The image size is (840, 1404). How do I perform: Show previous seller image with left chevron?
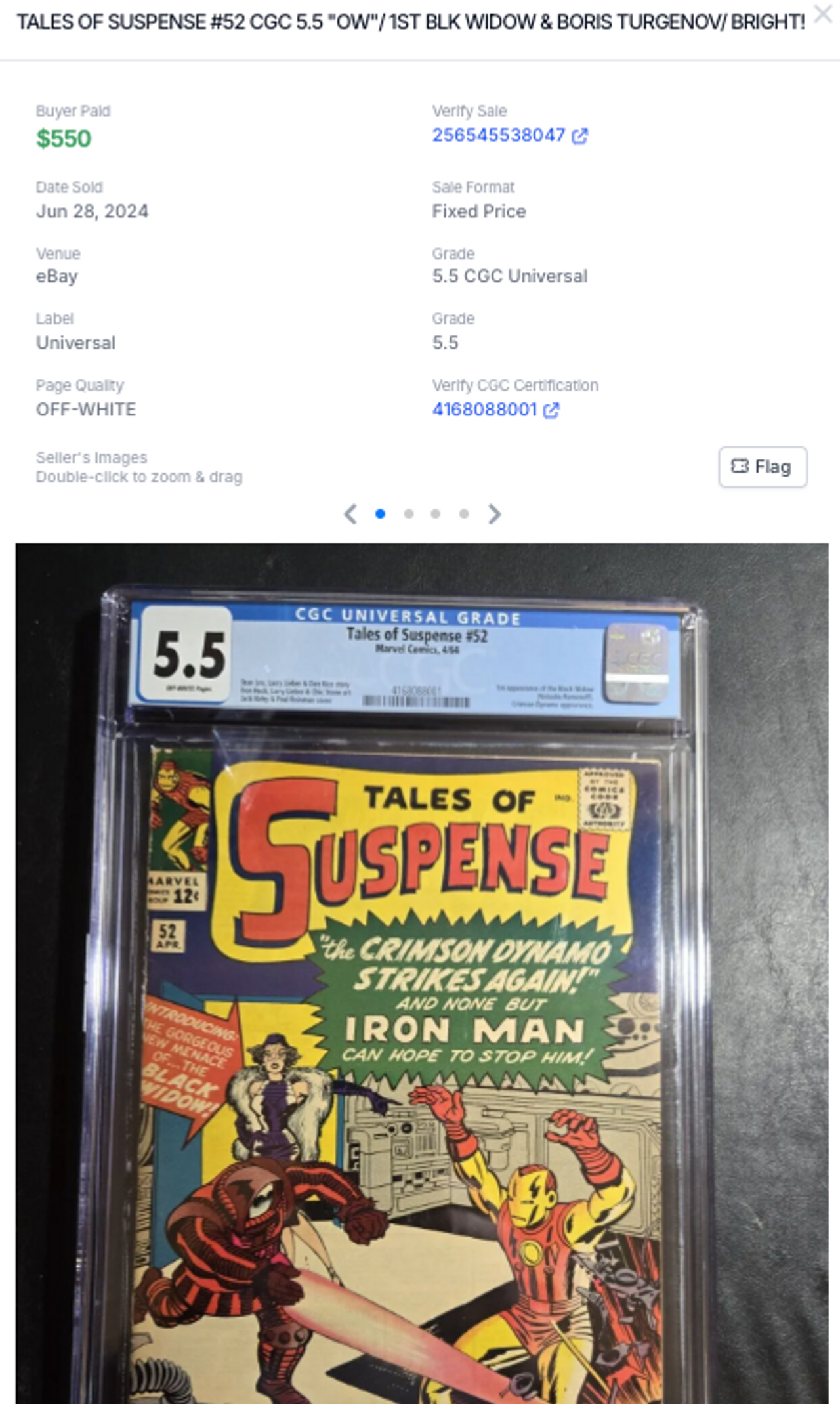pos(350,514)
